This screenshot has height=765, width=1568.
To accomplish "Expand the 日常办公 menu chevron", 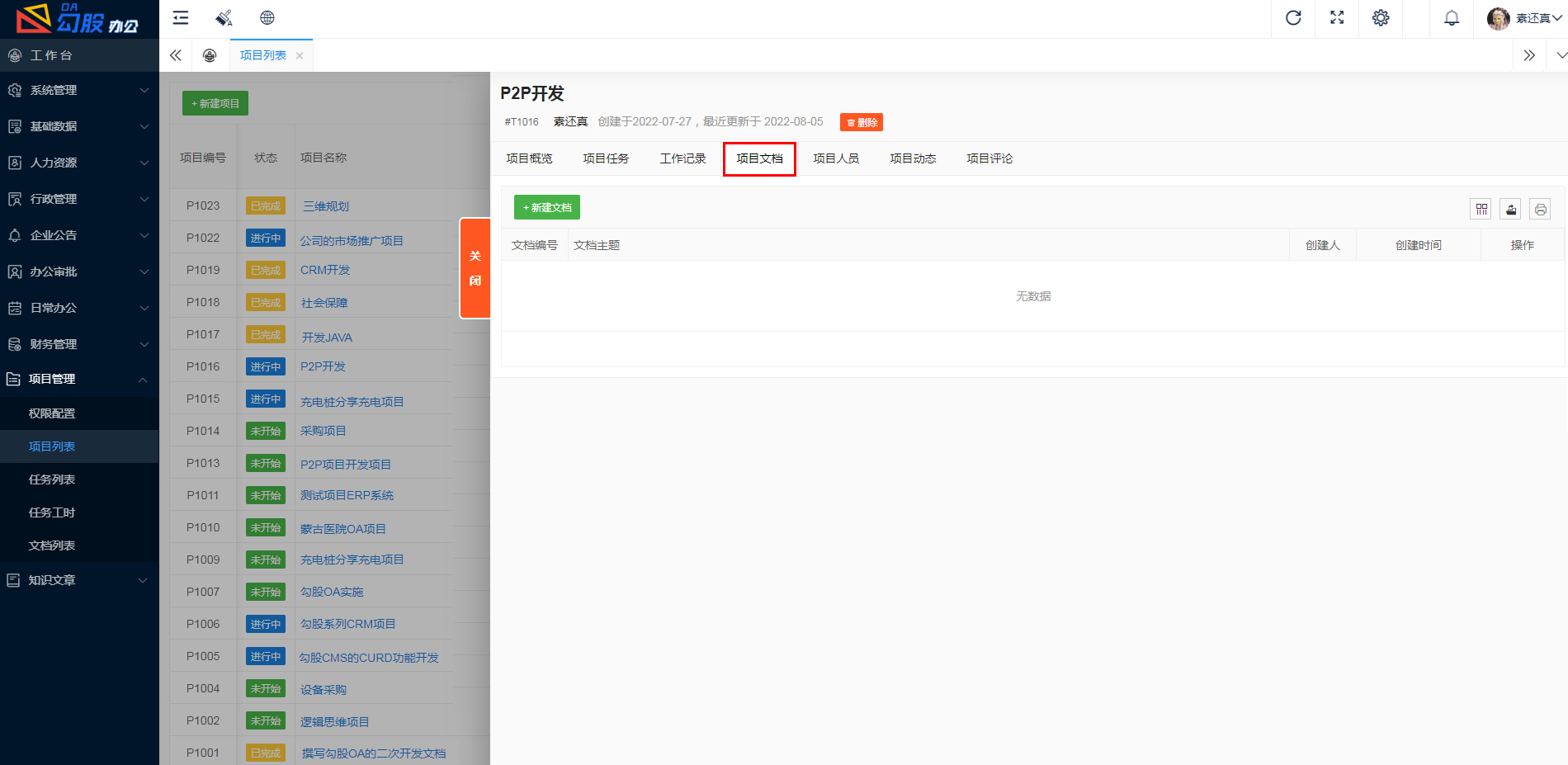I will 144,308.
